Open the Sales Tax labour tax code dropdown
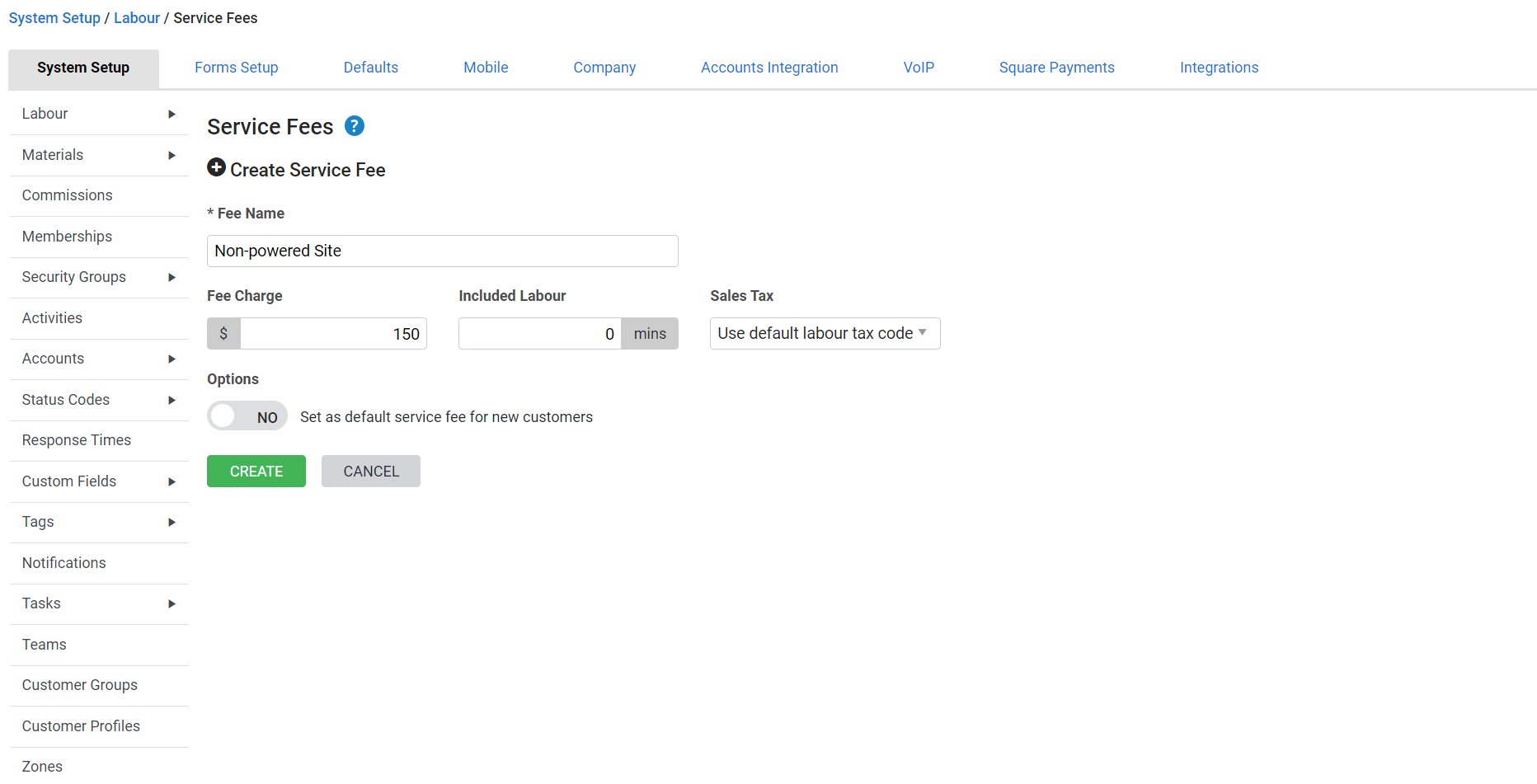This screenshot has width=1537, height=784. (824, 333)
